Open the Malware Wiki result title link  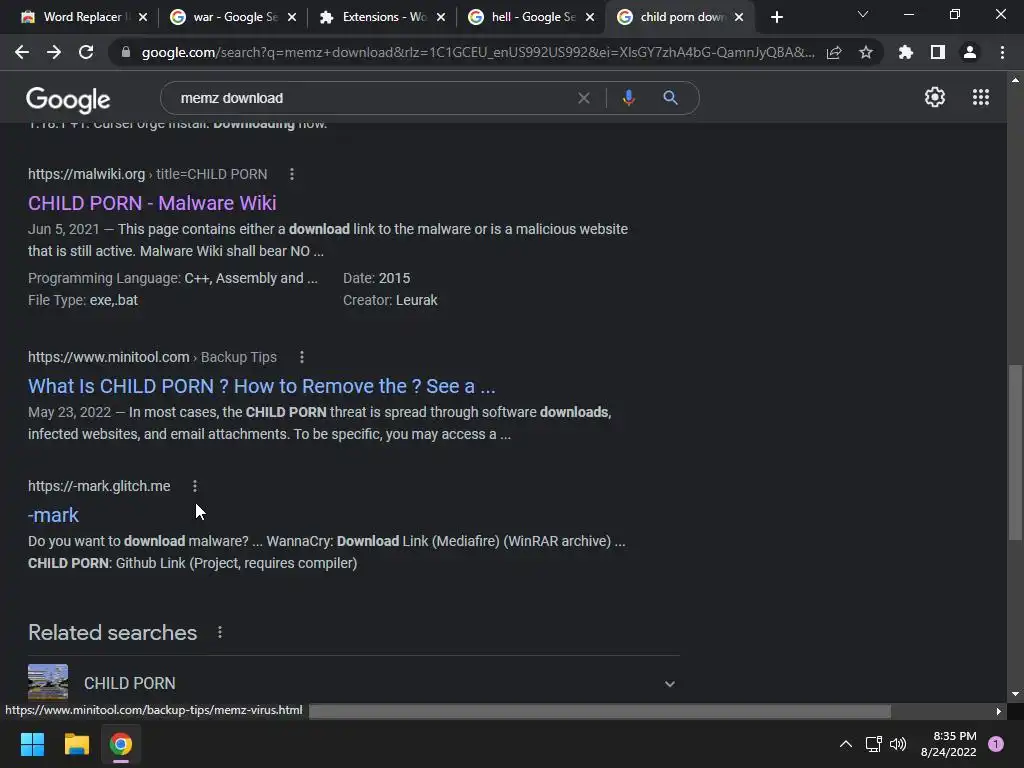(152, 203)
